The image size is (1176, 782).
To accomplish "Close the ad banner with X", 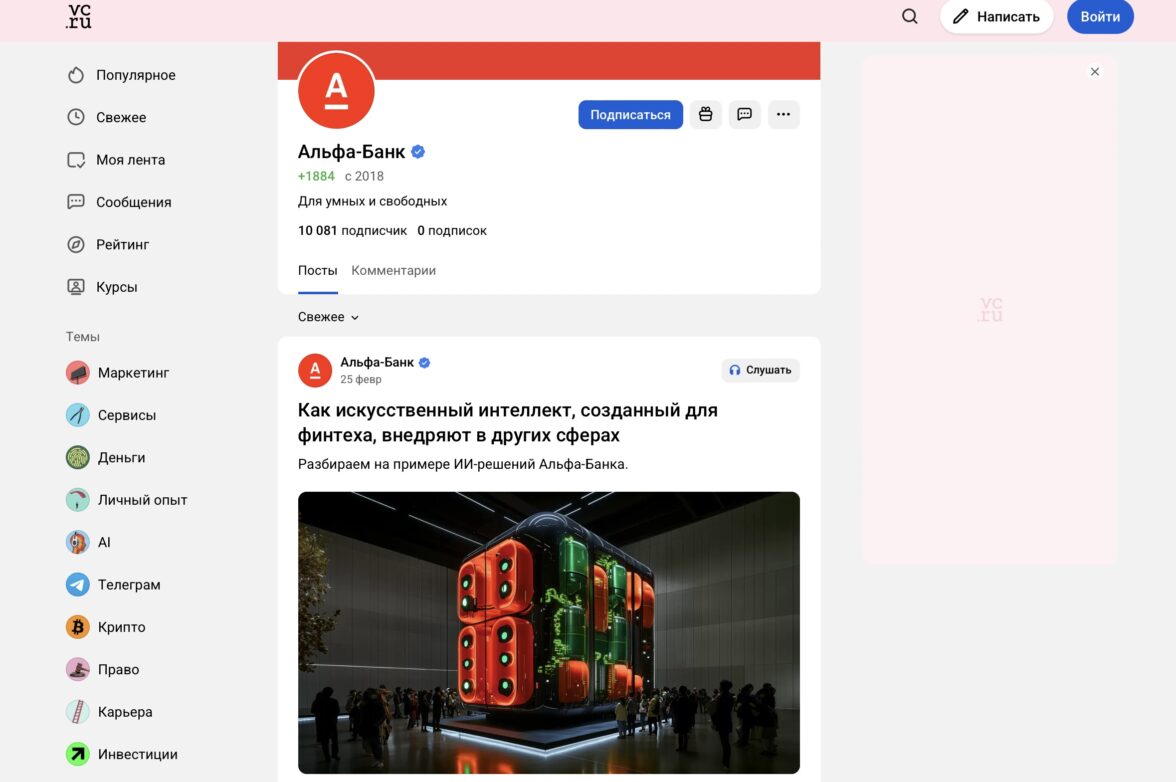I will tap(1094, 72).
